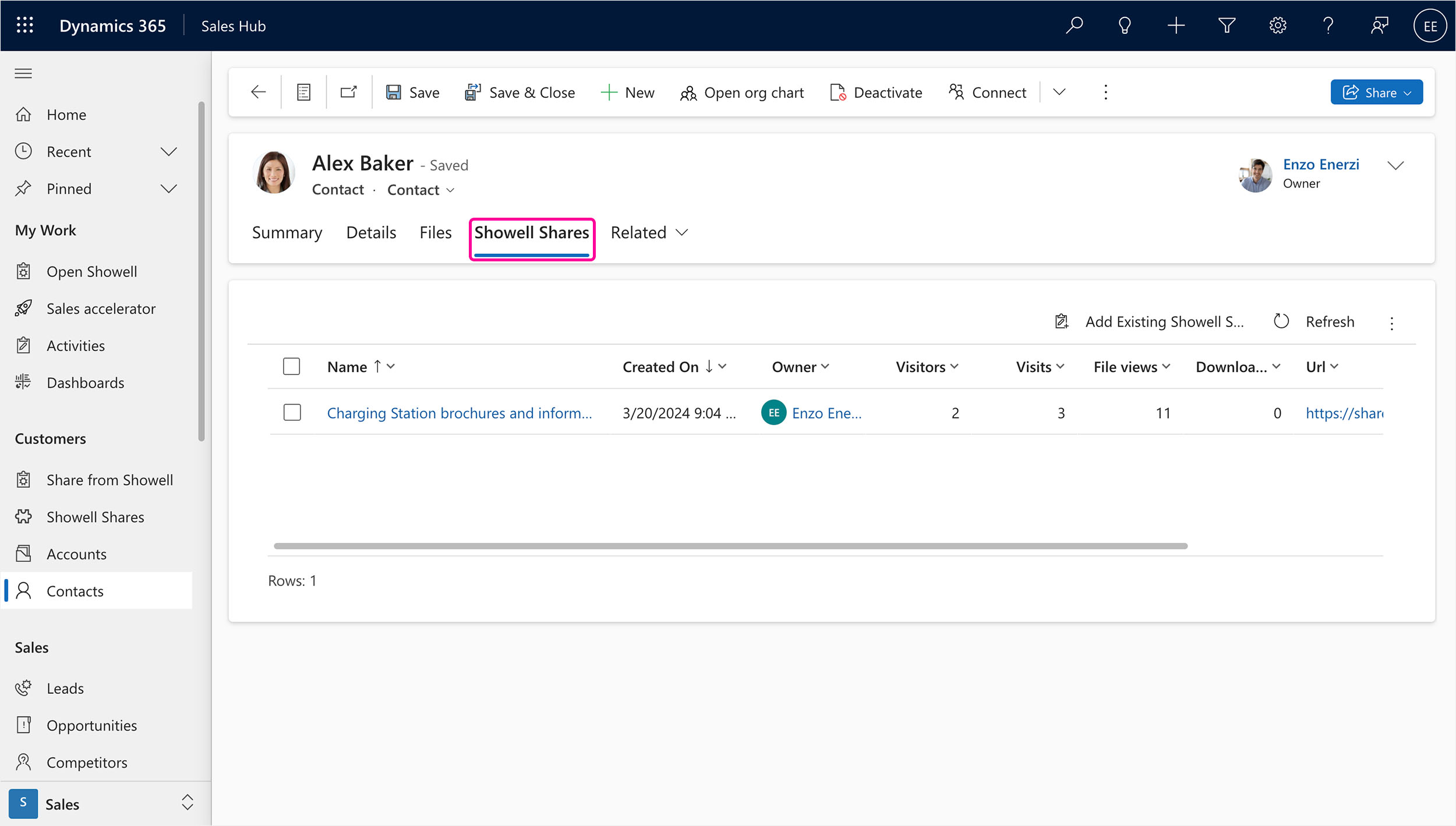
Task: Open the app launcher waffle menu
Action: 24,25
